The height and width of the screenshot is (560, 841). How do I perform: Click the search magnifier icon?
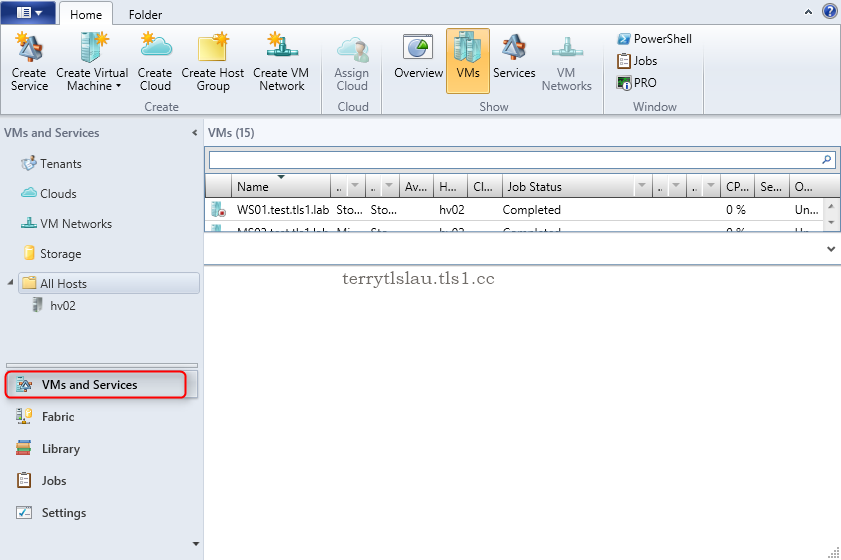pos(827,159)
